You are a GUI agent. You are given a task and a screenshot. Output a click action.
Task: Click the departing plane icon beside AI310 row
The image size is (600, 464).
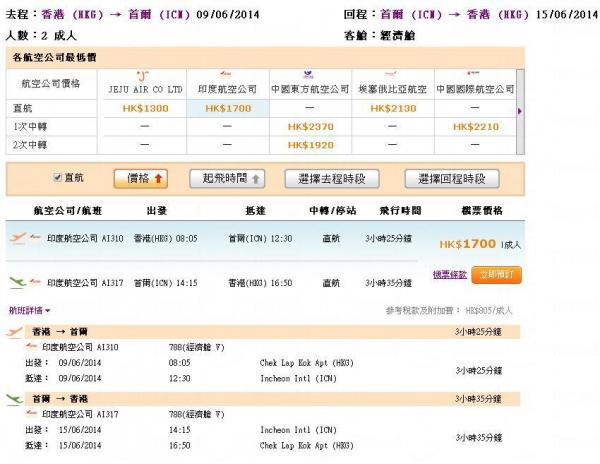[18, 238]
